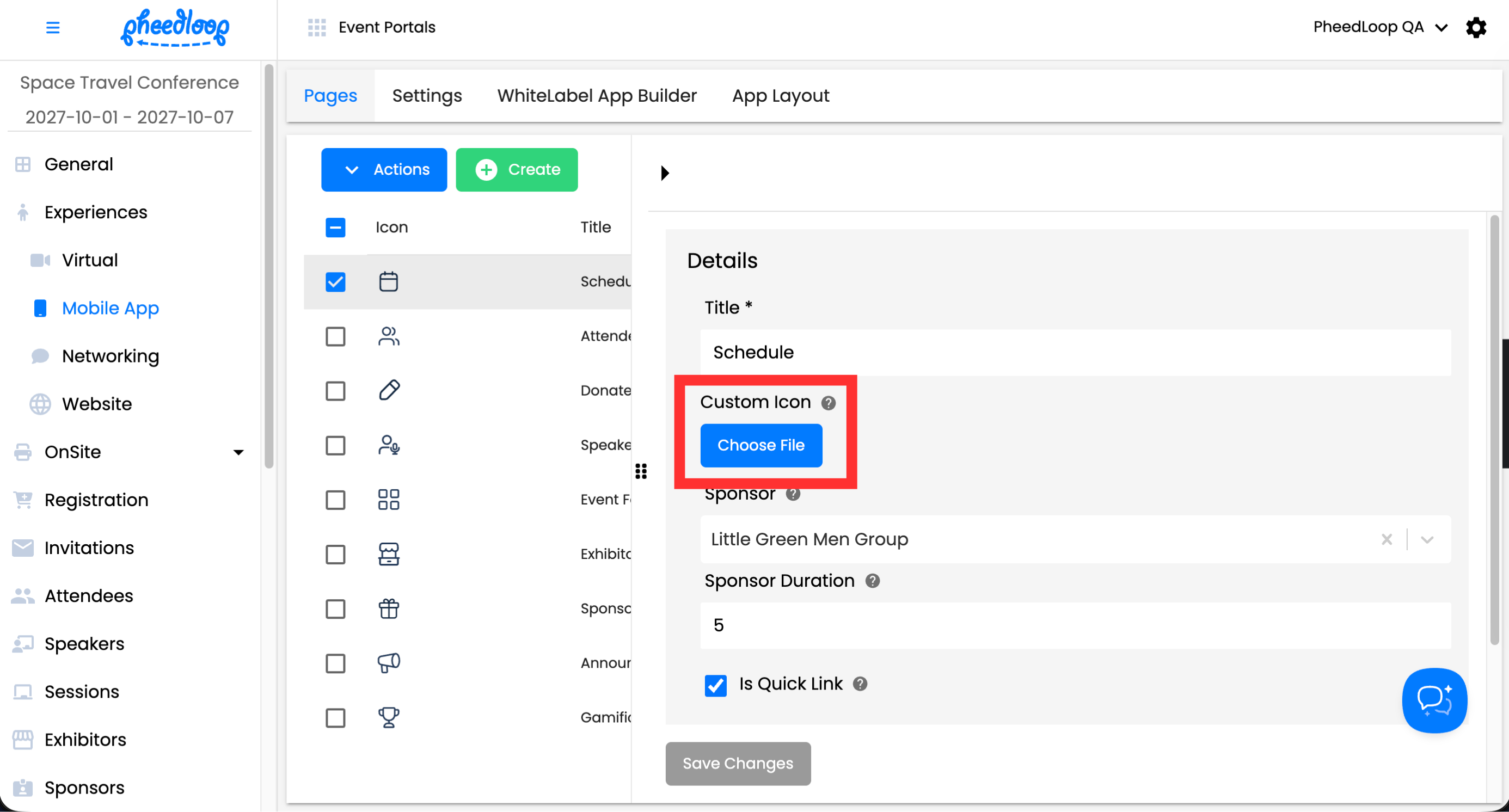Click the Choose File button
The image size is (1509, 812).
[760, 445]
